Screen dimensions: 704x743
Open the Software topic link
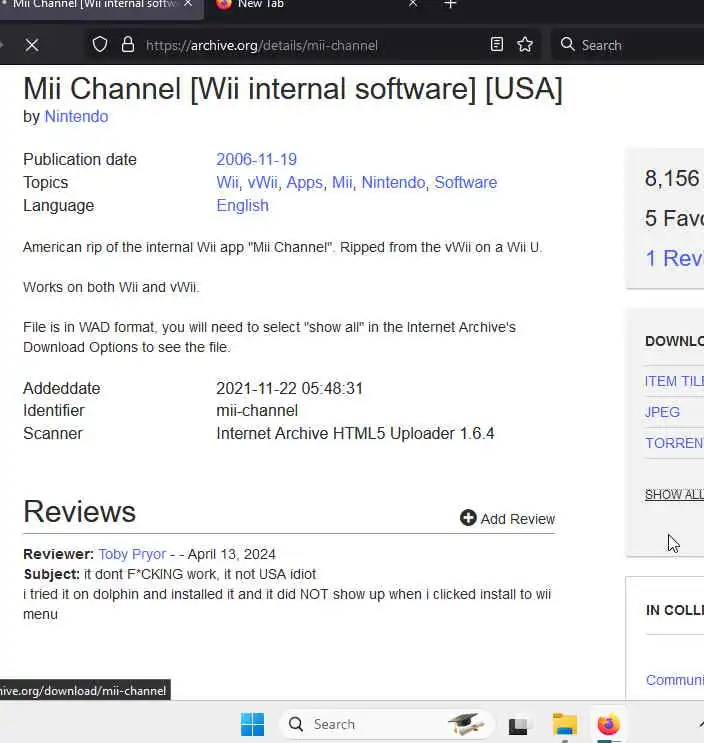pos(466,182)
